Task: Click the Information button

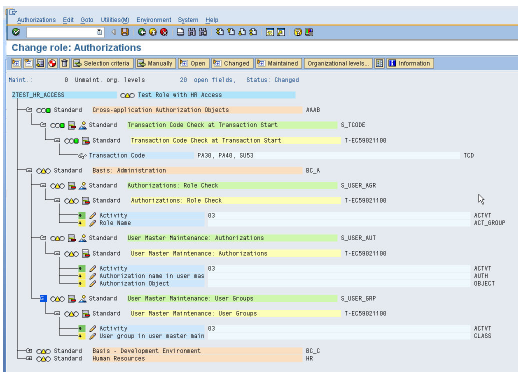Action: 410,63
